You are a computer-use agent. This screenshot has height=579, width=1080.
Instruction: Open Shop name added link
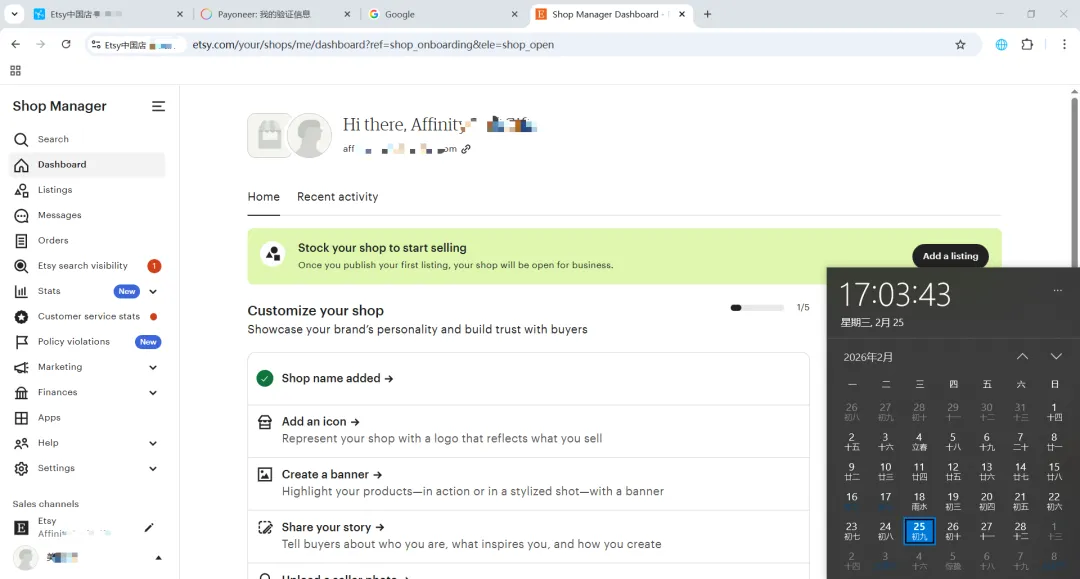tap(338, 379)
